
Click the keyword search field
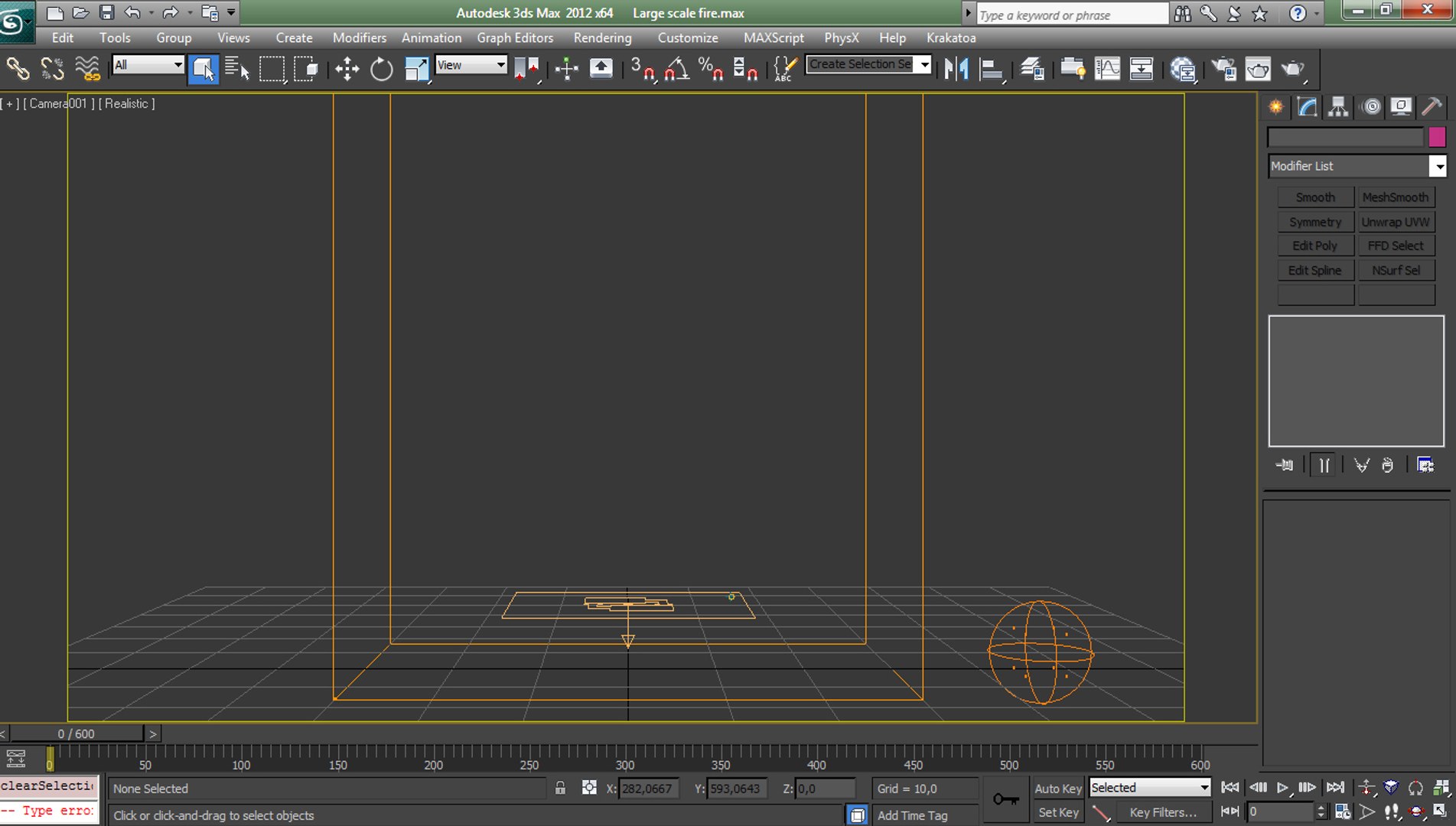coord(1073,15)
